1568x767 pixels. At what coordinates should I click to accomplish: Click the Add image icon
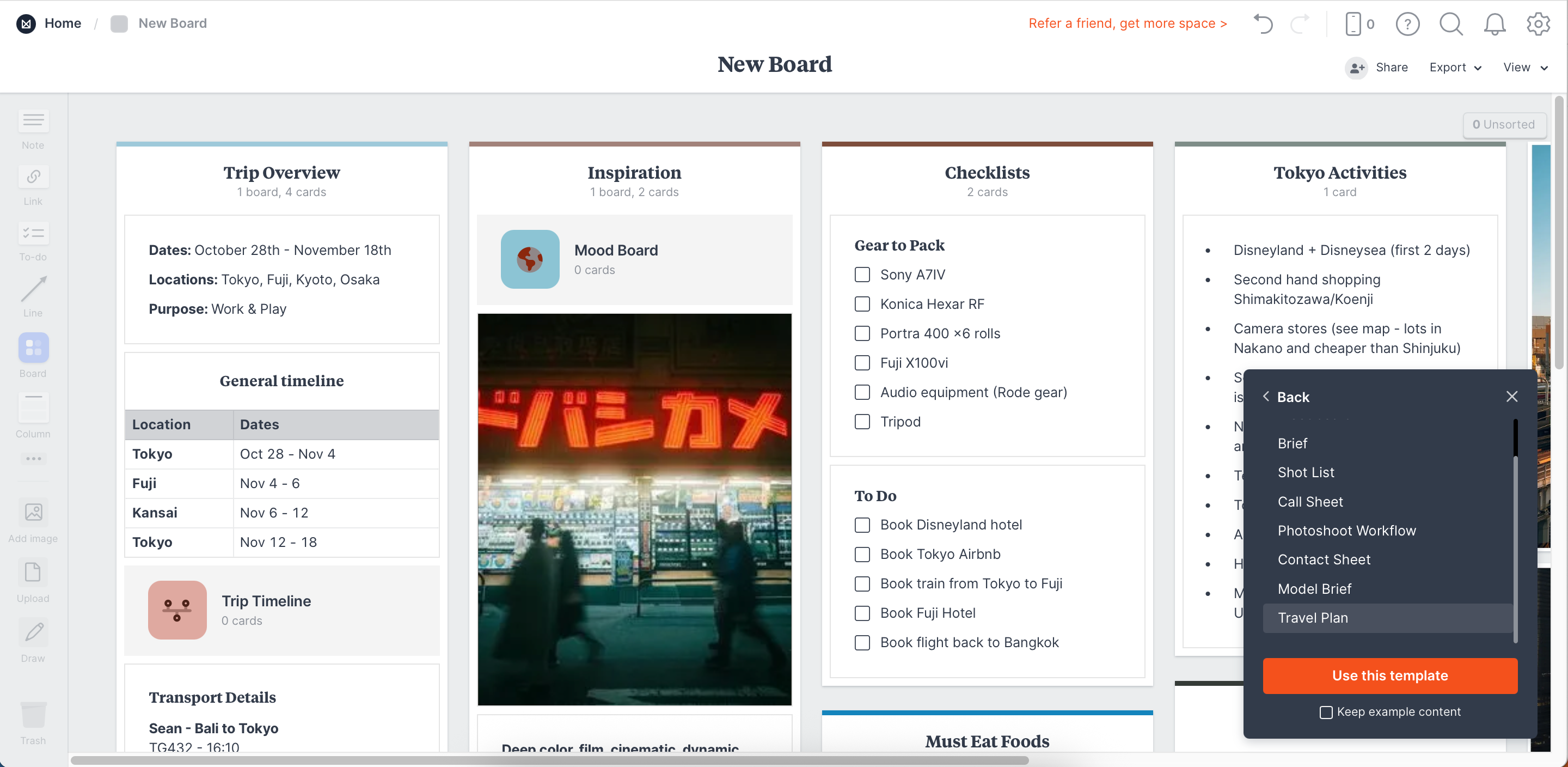coord(33,512)
